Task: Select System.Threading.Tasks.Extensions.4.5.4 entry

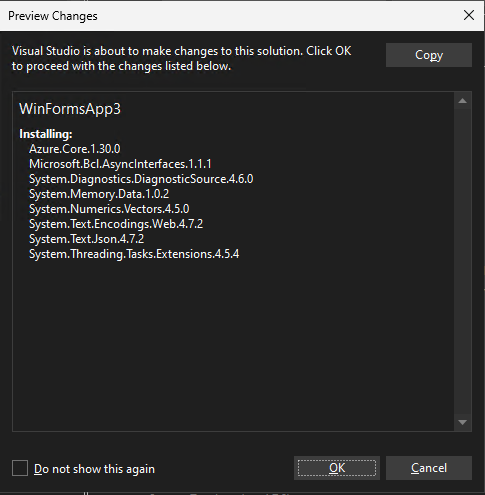Action: (x=134, y=254)
